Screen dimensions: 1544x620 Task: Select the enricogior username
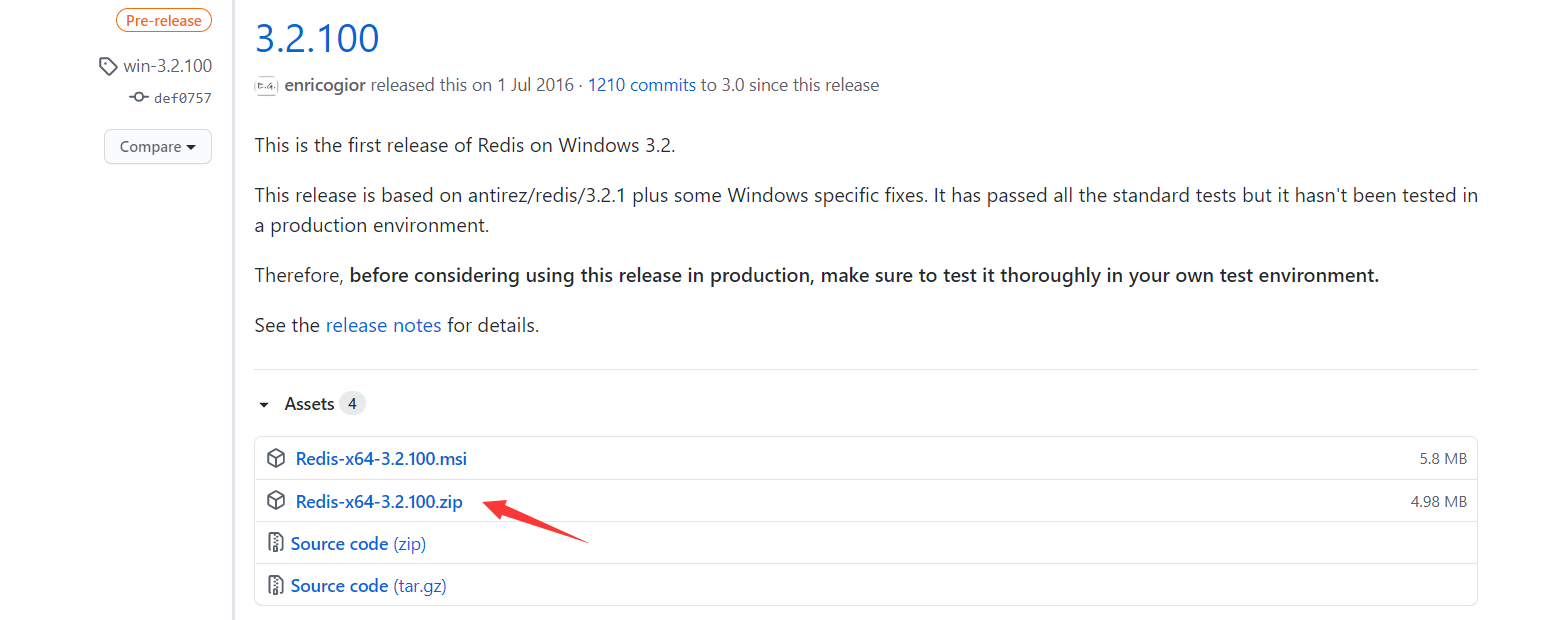[325, 85]
